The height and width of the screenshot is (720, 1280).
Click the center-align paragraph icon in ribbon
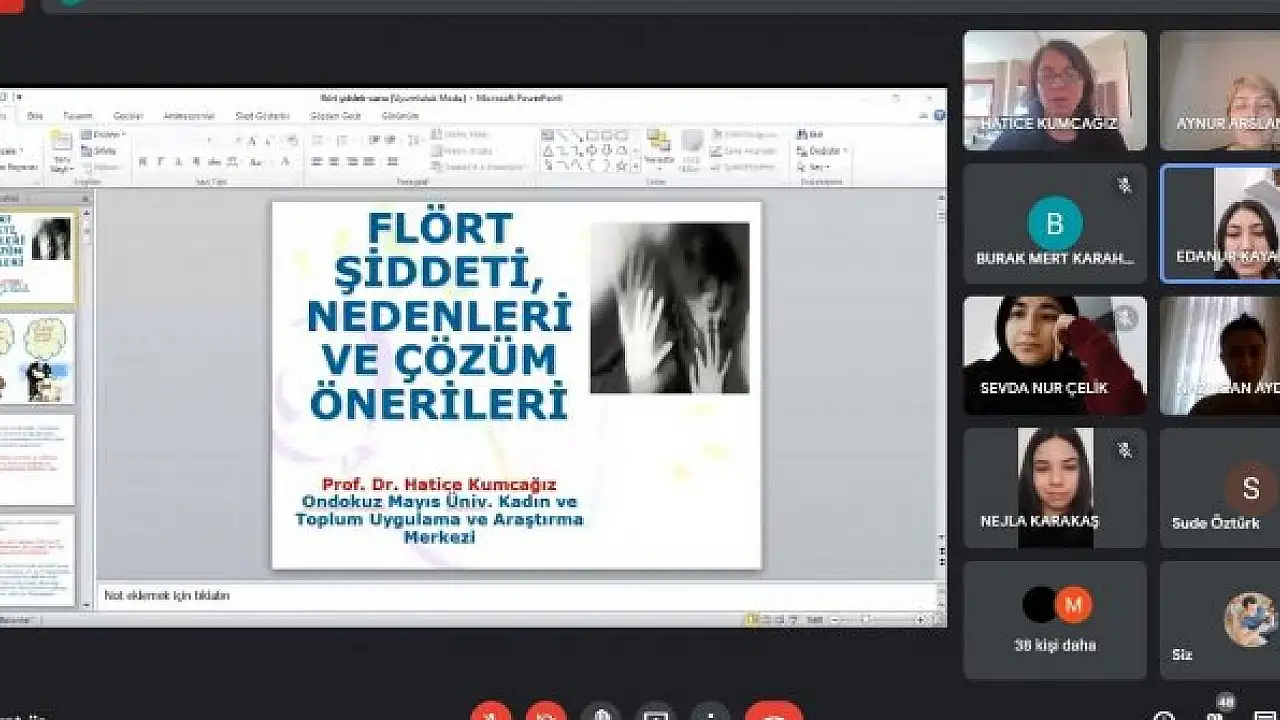334,162
